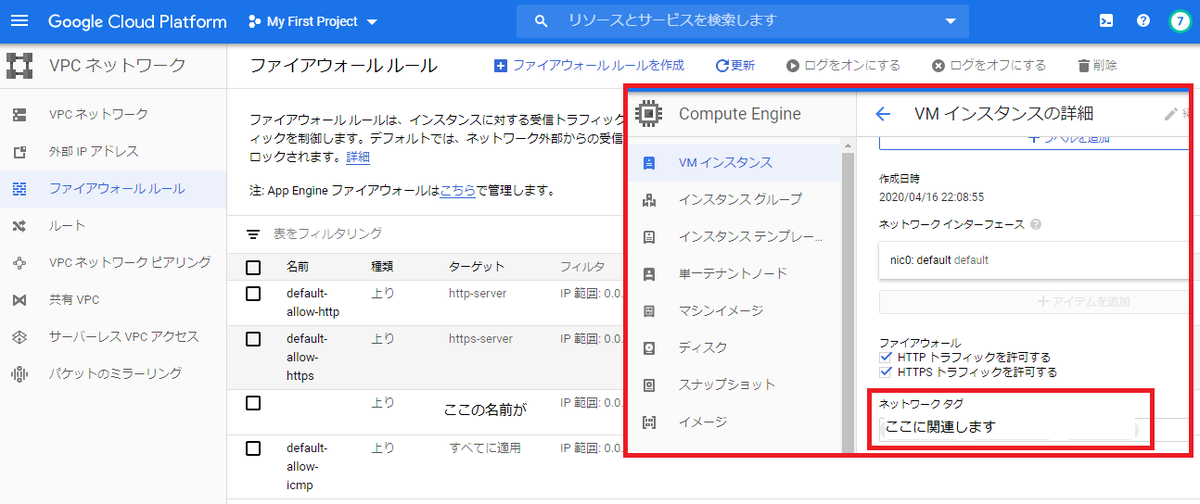Click the 更新 refresh button
Viewport: 1200px width, 504px height.
point(735,65)
